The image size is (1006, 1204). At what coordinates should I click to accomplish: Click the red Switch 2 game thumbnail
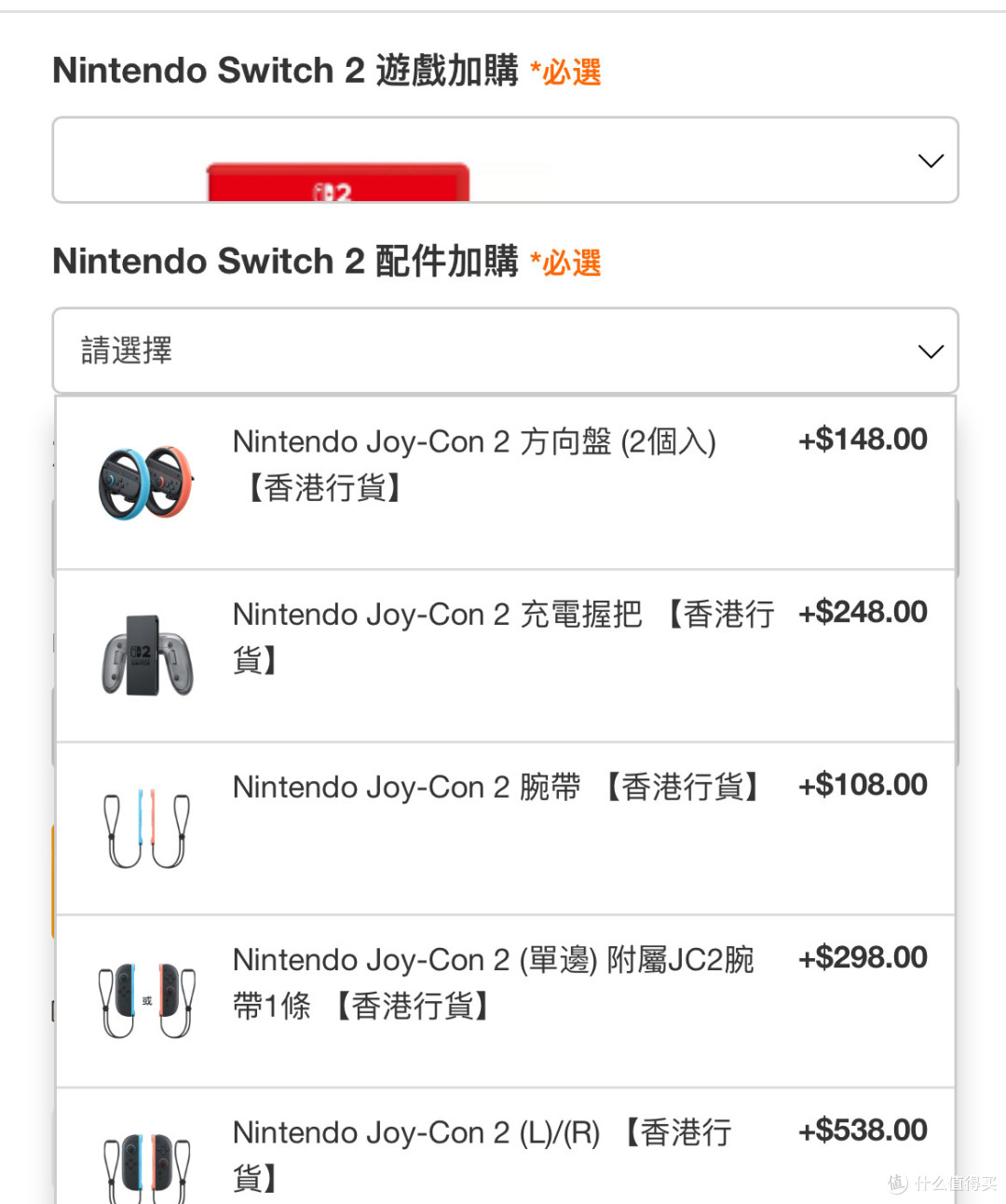(337, 183)
